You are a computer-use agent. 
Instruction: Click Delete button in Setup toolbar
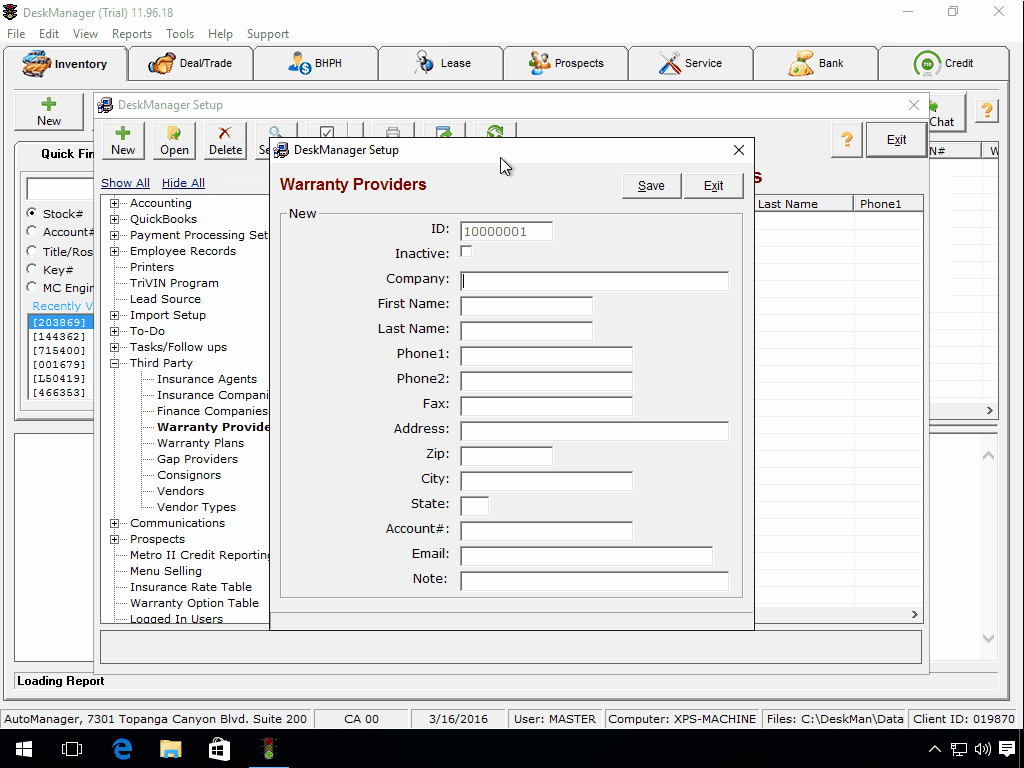[x=225, y=141]
